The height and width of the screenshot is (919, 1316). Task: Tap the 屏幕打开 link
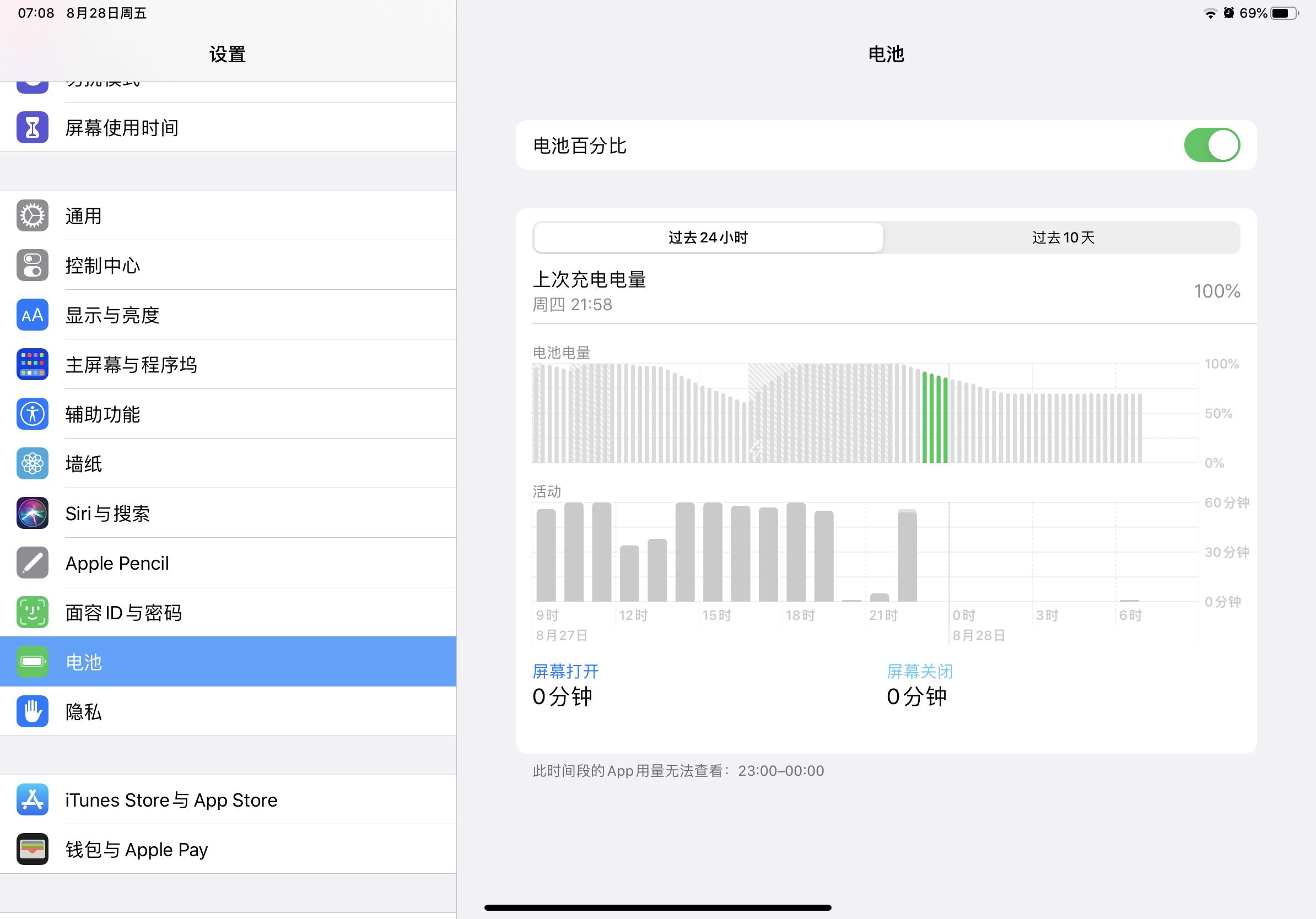pyautogui.click(x=565, y=671)
